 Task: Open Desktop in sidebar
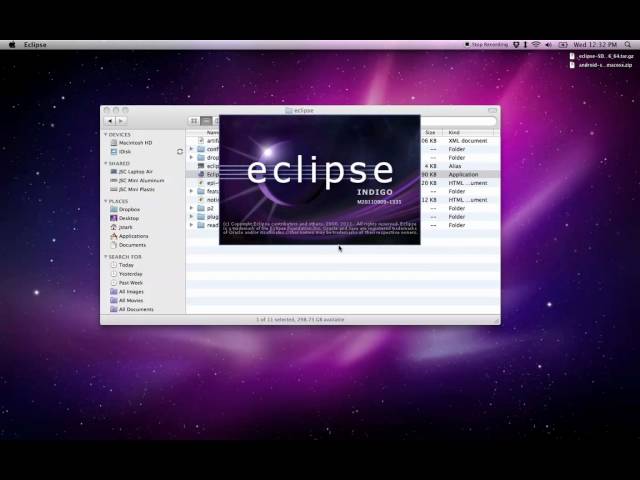point(124,218)
